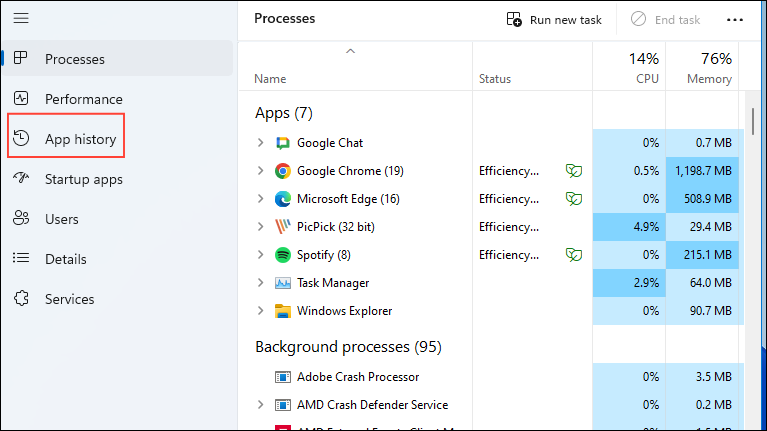Click the Google Chat app icon

coord(282,143)
